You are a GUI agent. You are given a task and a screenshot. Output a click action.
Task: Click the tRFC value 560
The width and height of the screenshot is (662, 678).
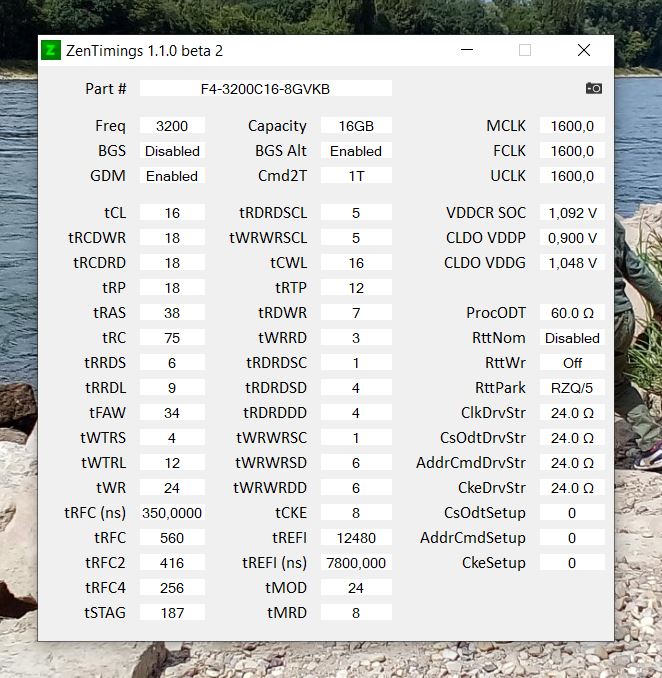(172, 538)
